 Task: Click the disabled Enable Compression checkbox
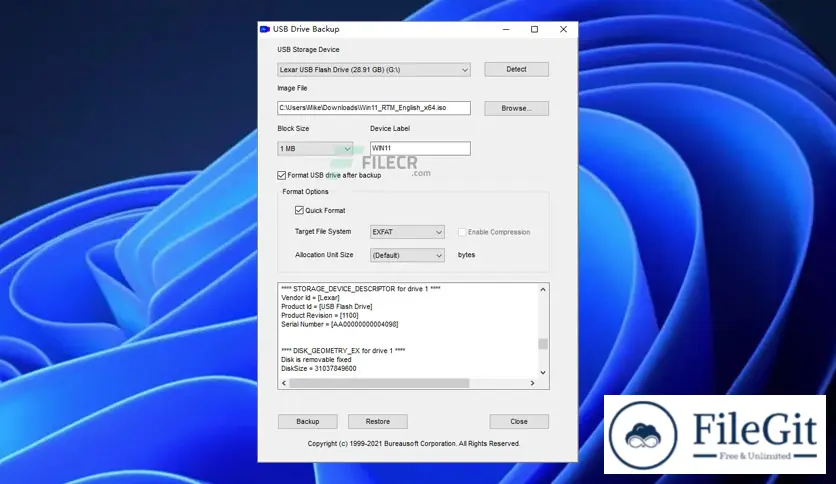tap(462, 232)
